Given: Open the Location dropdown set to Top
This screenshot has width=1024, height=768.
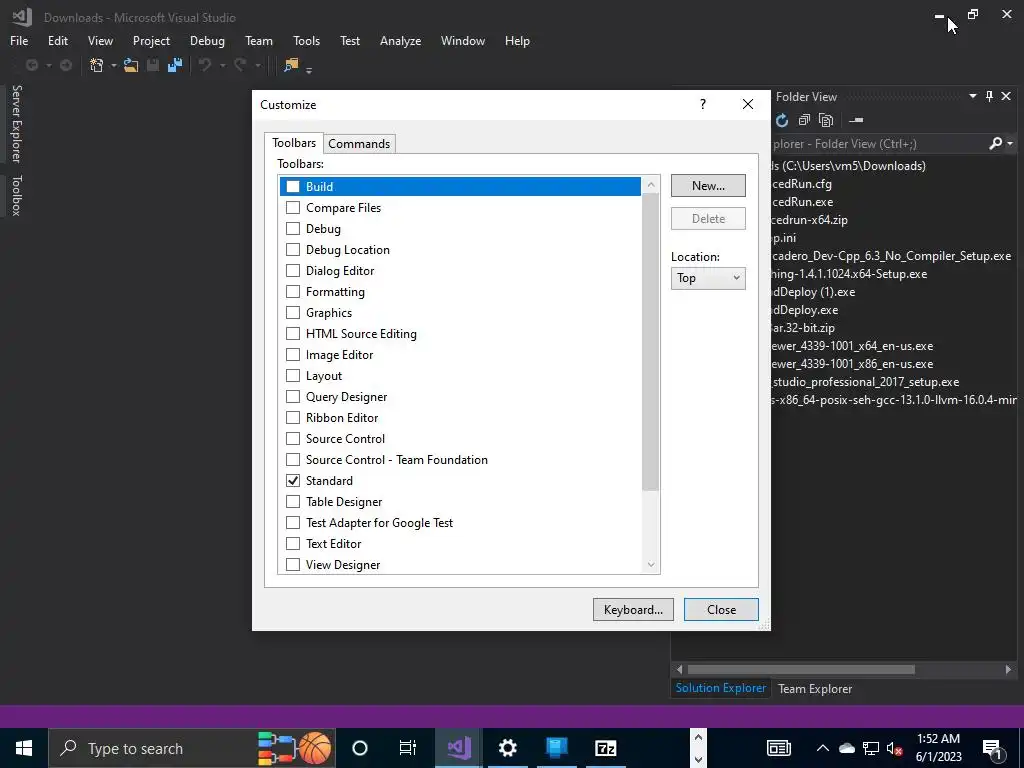Looking at the screenshot, I should coord(708,278).
